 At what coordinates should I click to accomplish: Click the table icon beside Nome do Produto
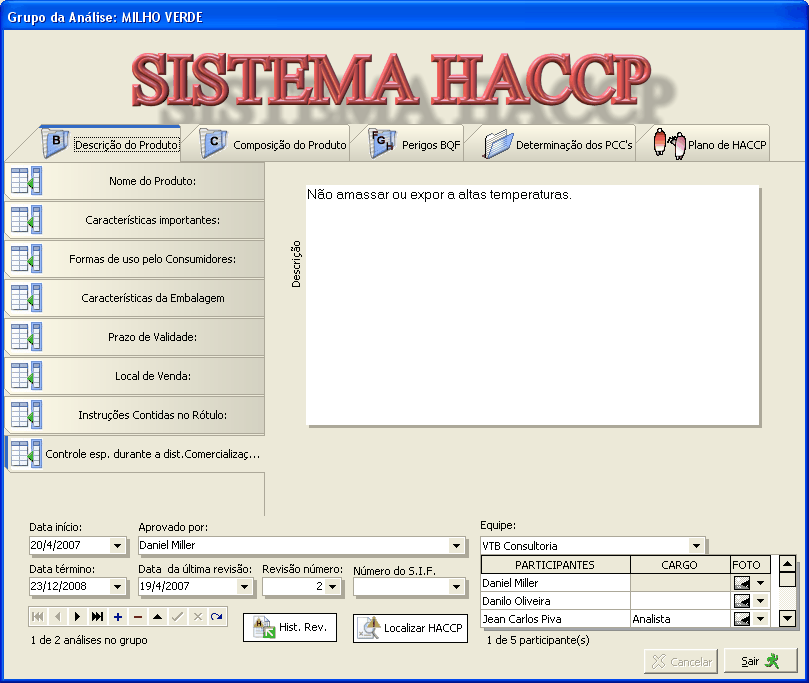26,181
